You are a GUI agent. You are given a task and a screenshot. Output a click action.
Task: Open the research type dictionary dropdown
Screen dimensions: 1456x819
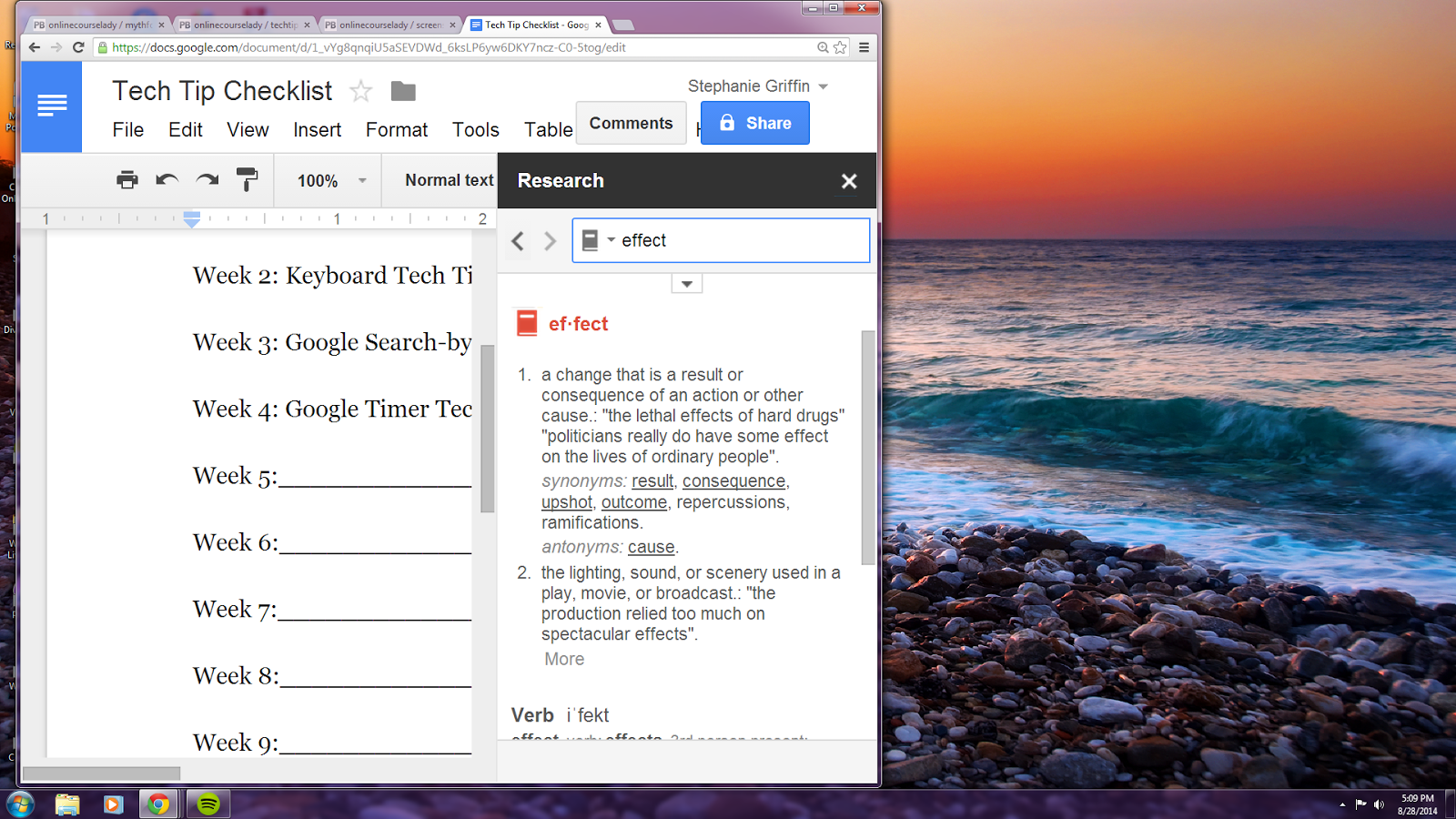click(598, 240)
